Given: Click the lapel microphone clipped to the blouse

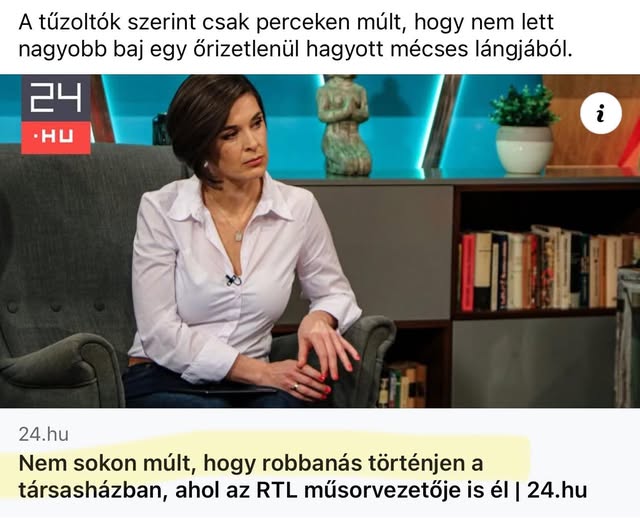Looking at the screenshot, I should [x=233, y=280].
